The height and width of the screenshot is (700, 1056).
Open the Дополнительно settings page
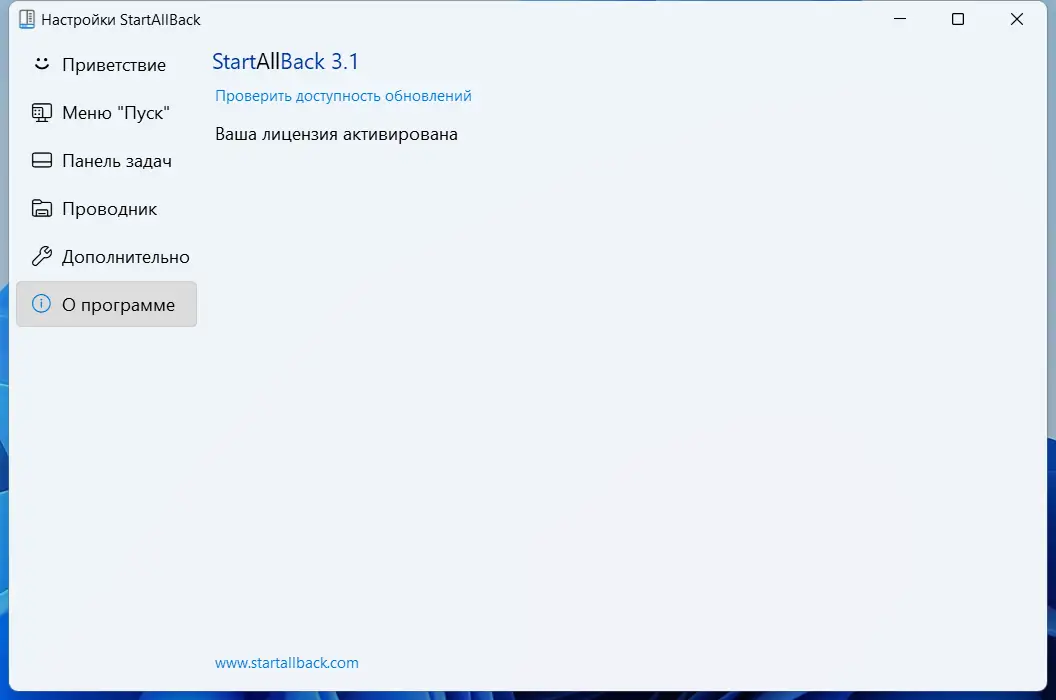click(124, 256)
